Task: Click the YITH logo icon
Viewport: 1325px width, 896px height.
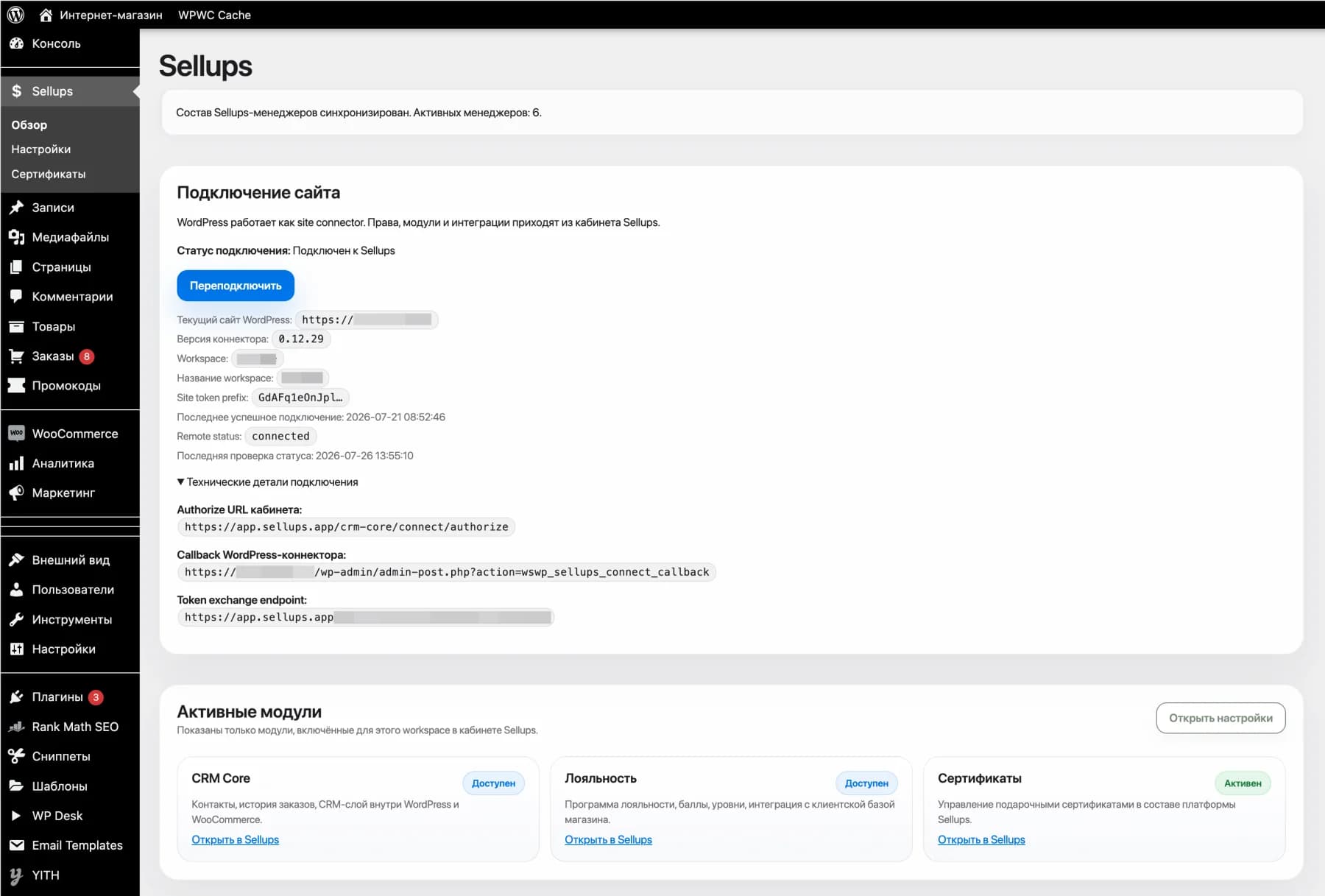Action: (16, 875)
